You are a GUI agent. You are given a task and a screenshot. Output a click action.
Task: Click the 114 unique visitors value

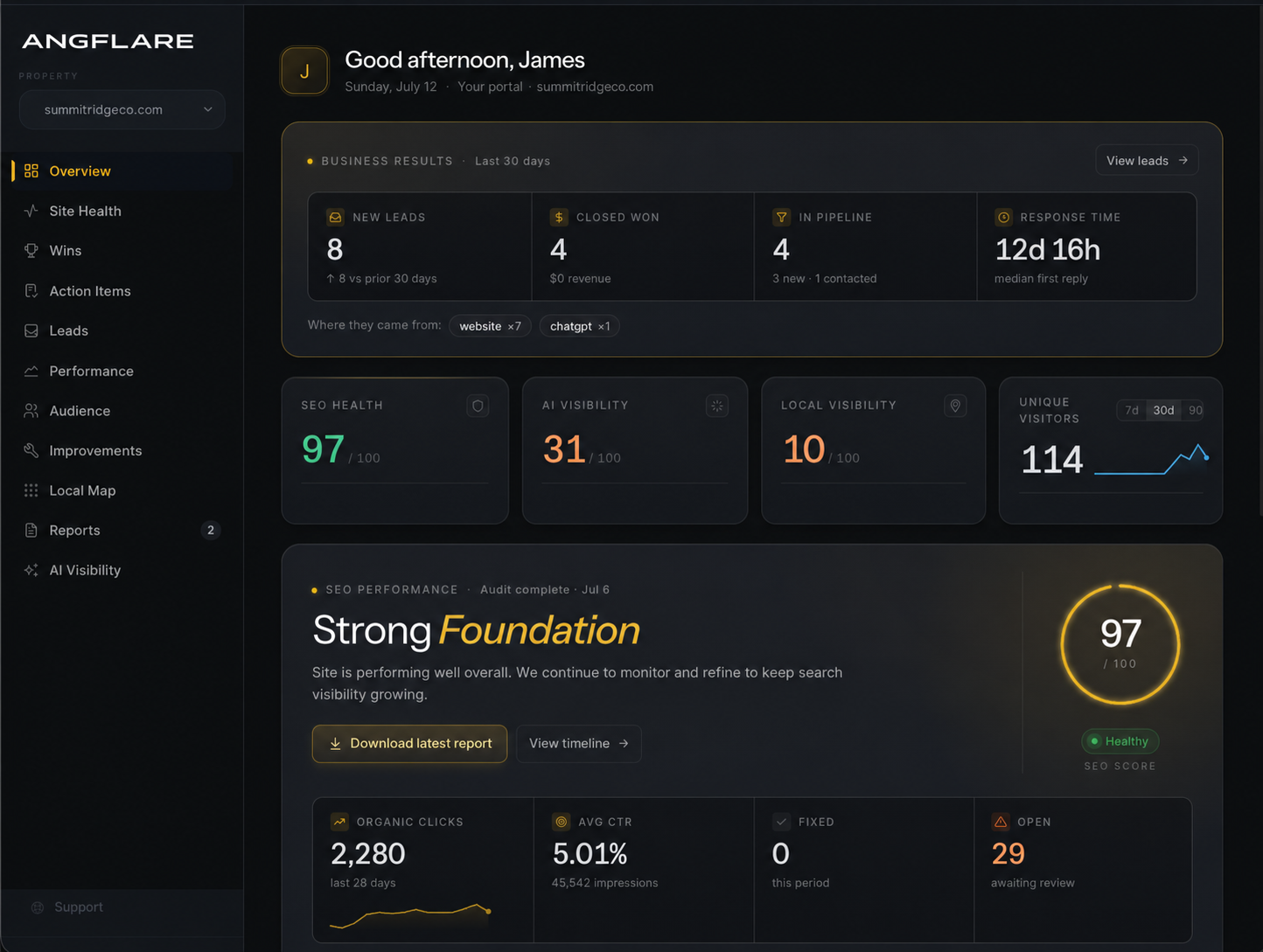[x=1052, y=460]
